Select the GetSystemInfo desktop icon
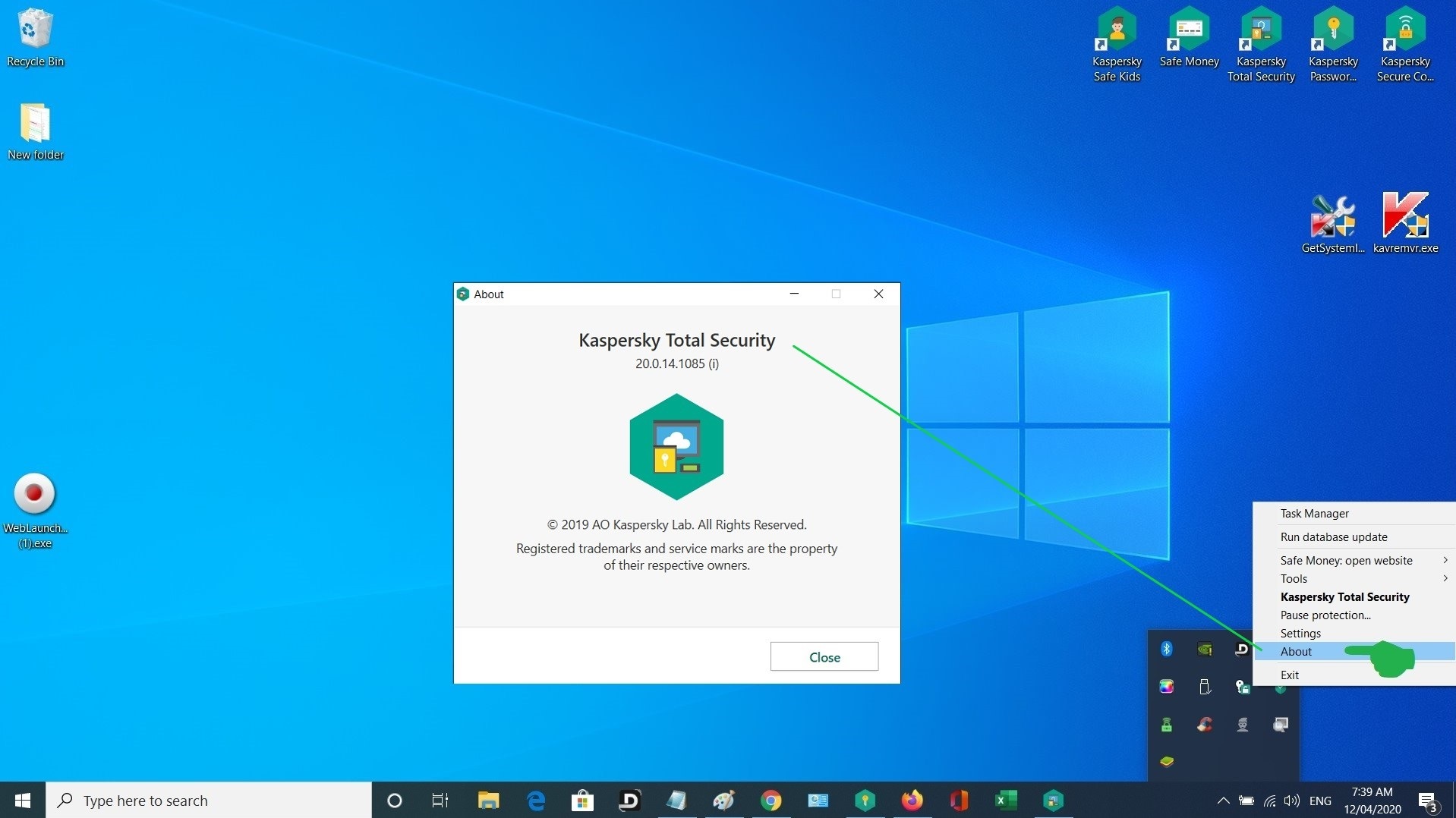 [x=1333, y=223]
